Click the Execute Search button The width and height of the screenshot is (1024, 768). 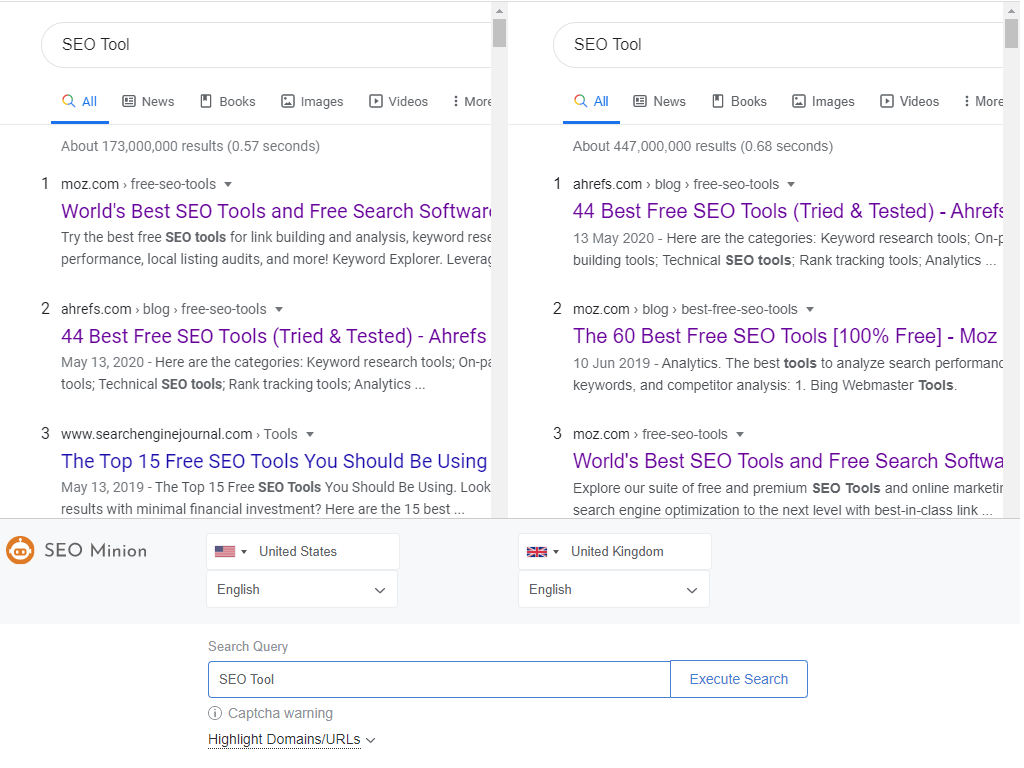click(739, 679)
